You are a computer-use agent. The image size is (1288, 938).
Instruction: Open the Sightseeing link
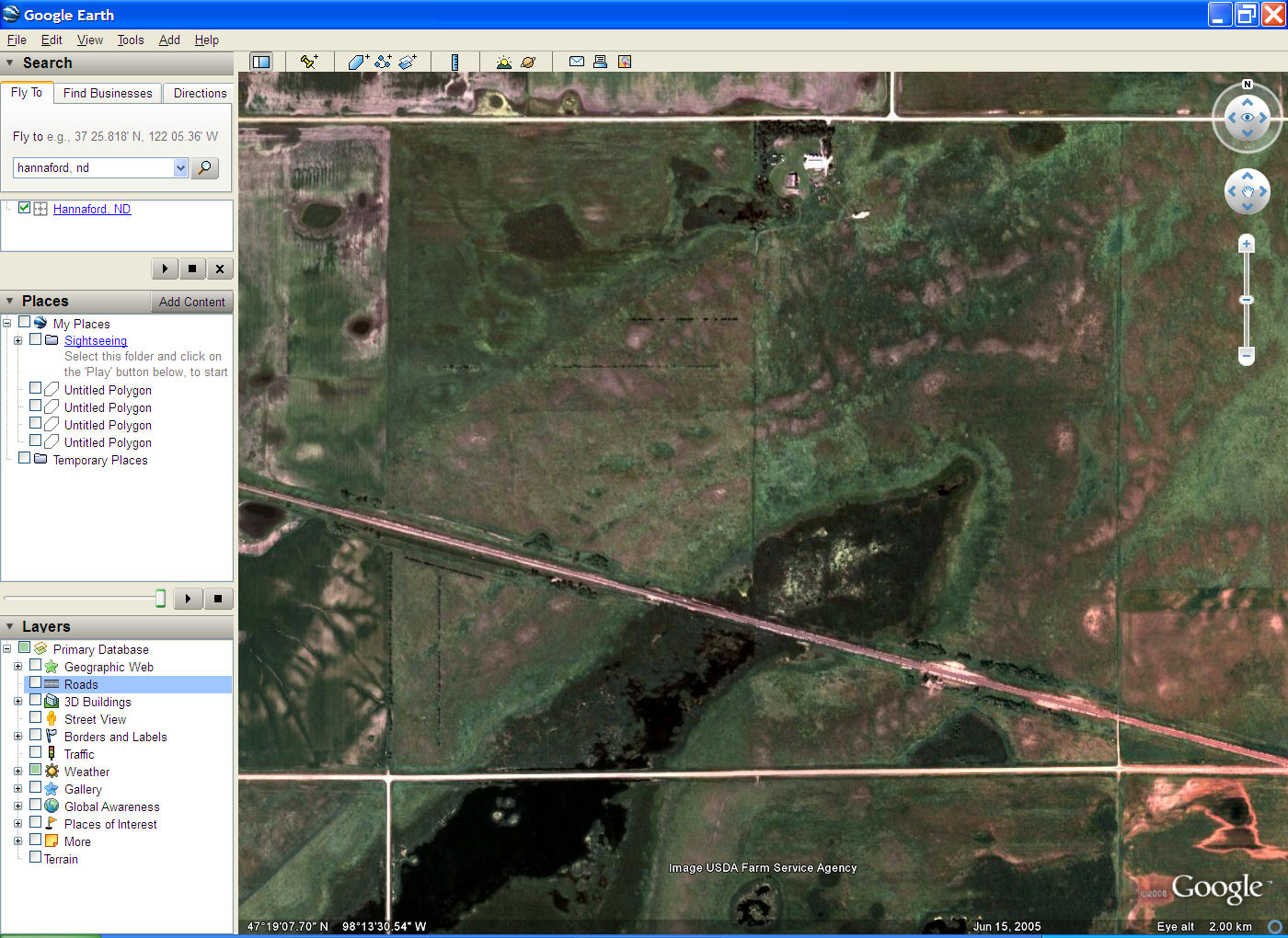(x=96, y=340)
